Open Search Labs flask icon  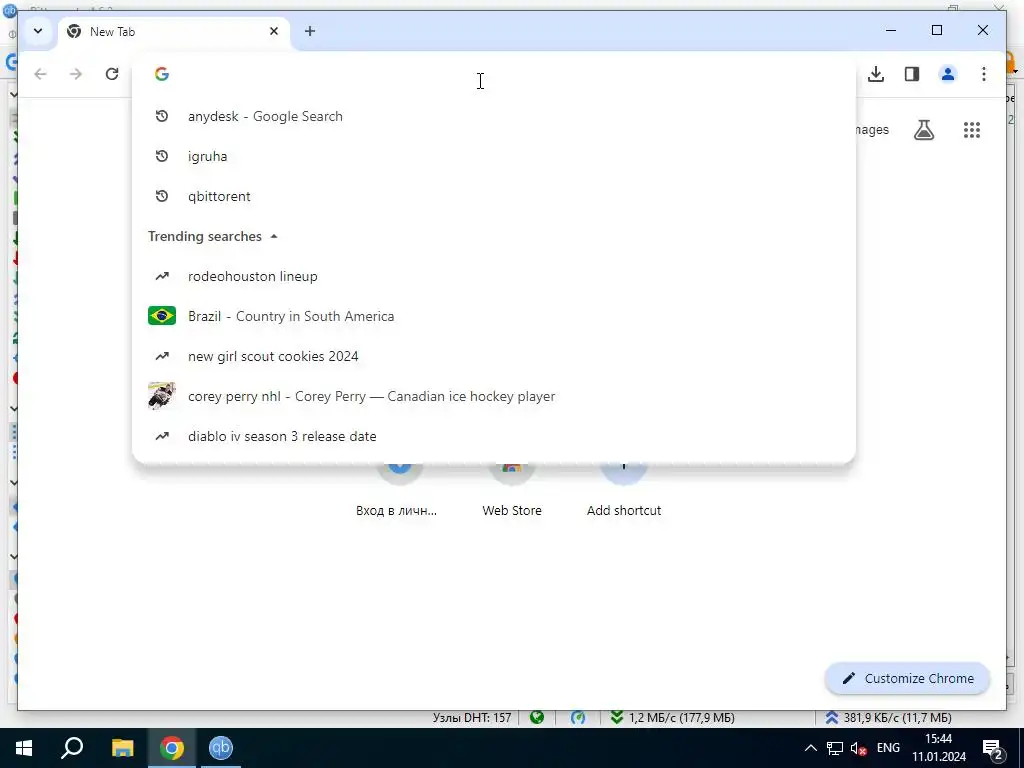coord(923,130)
